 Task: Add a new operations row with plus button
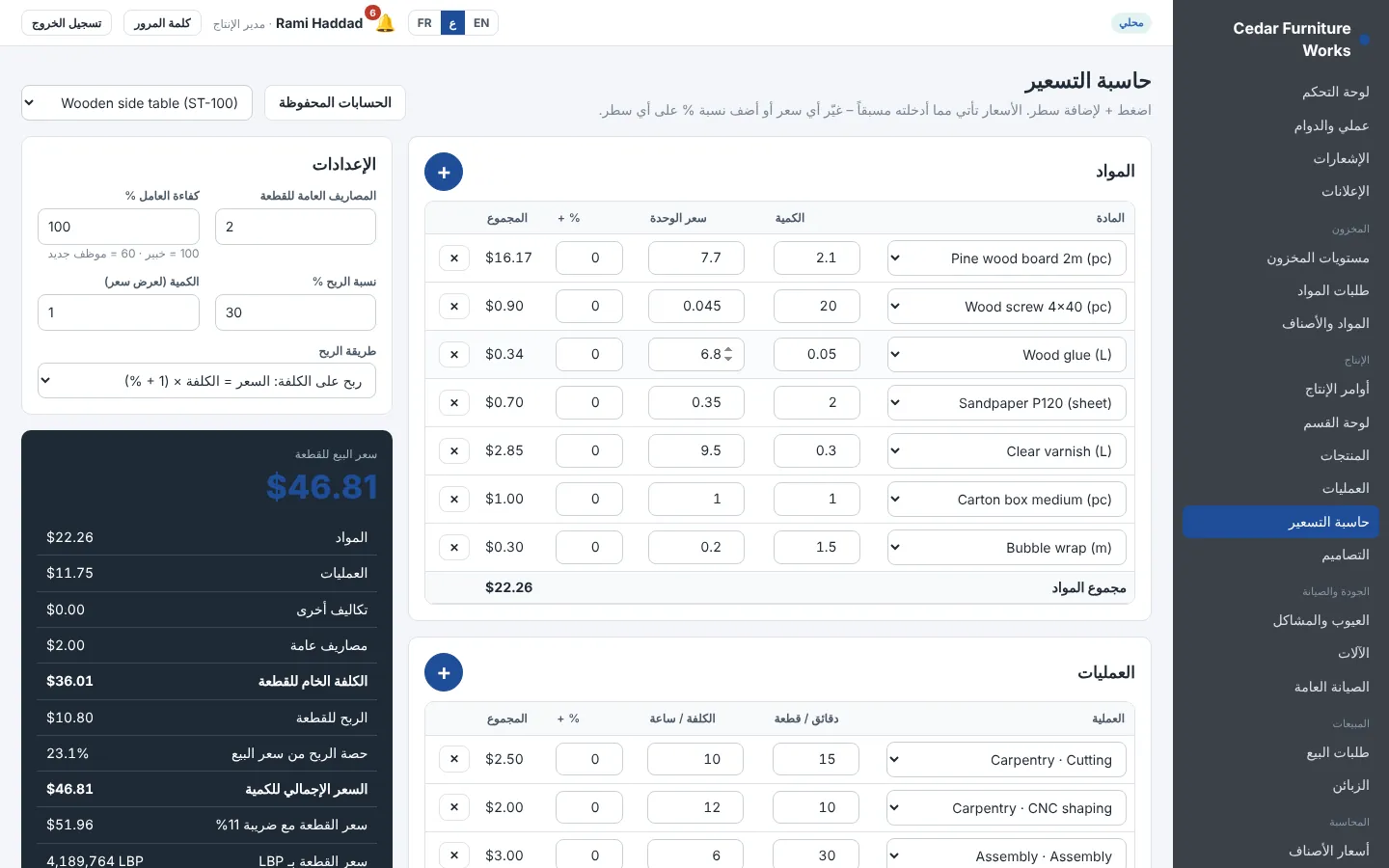444,672
